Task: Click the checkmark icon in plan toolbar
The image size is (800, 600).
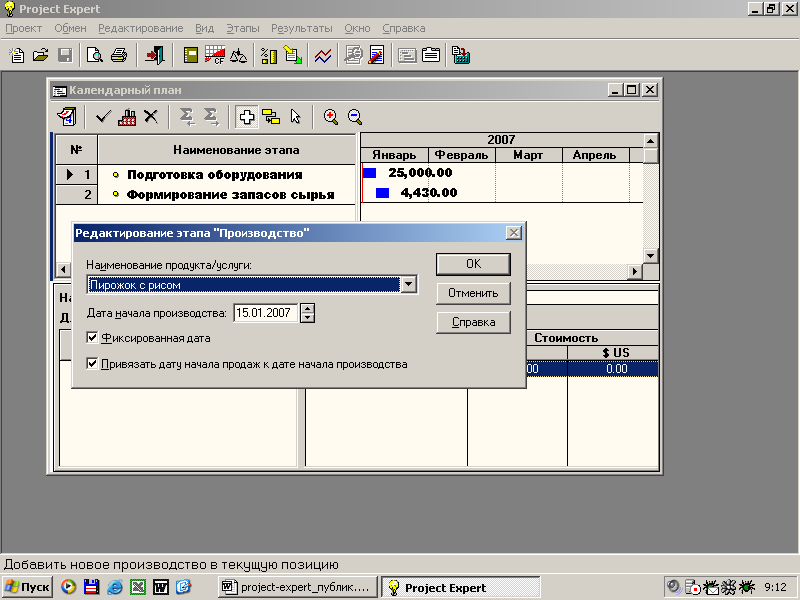Action: coord(103,117)
